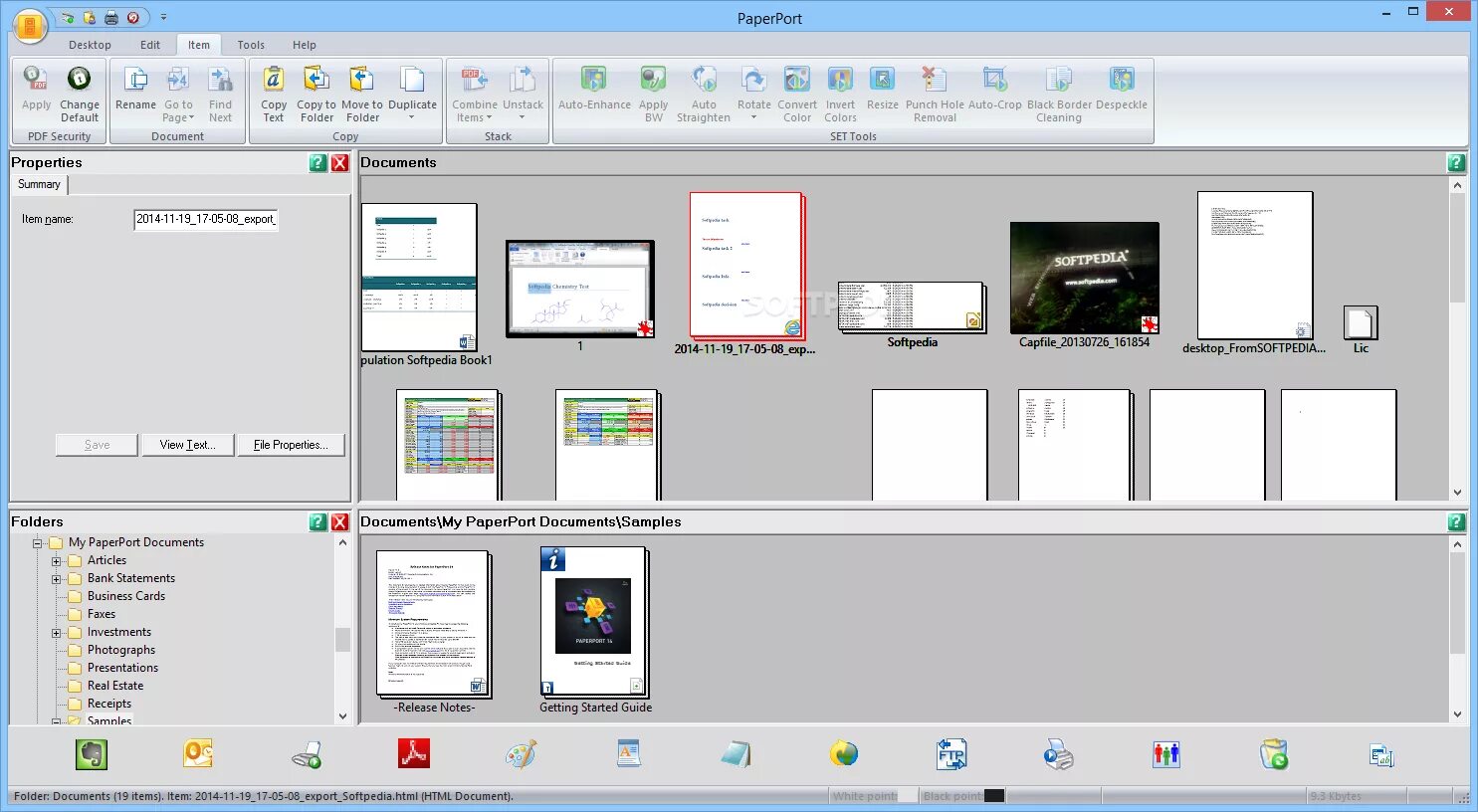
Task: Open the PaperPort application button
Action: pos(30,27)
